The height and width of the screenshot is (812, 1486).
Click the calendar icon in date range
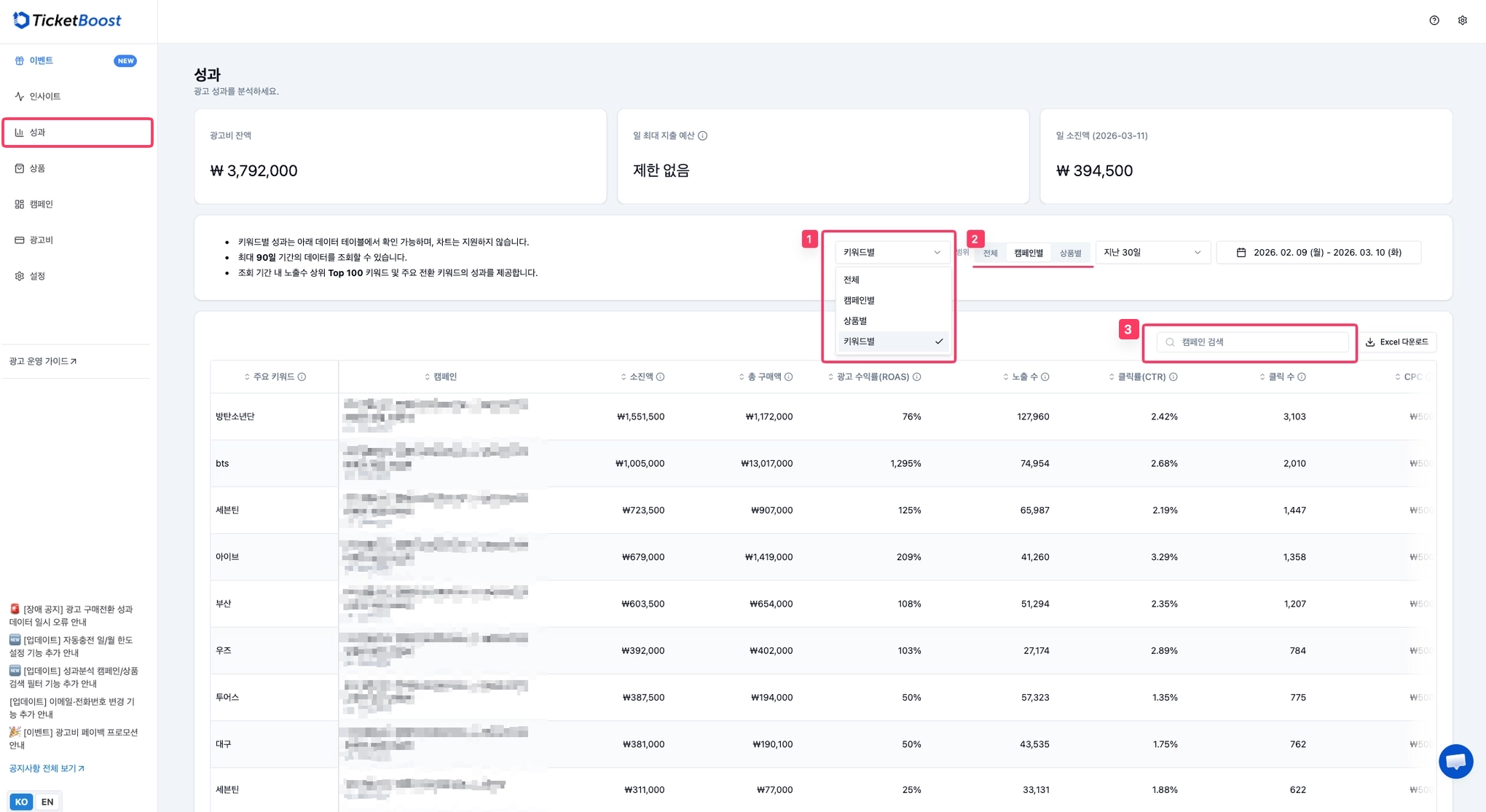1241,253
